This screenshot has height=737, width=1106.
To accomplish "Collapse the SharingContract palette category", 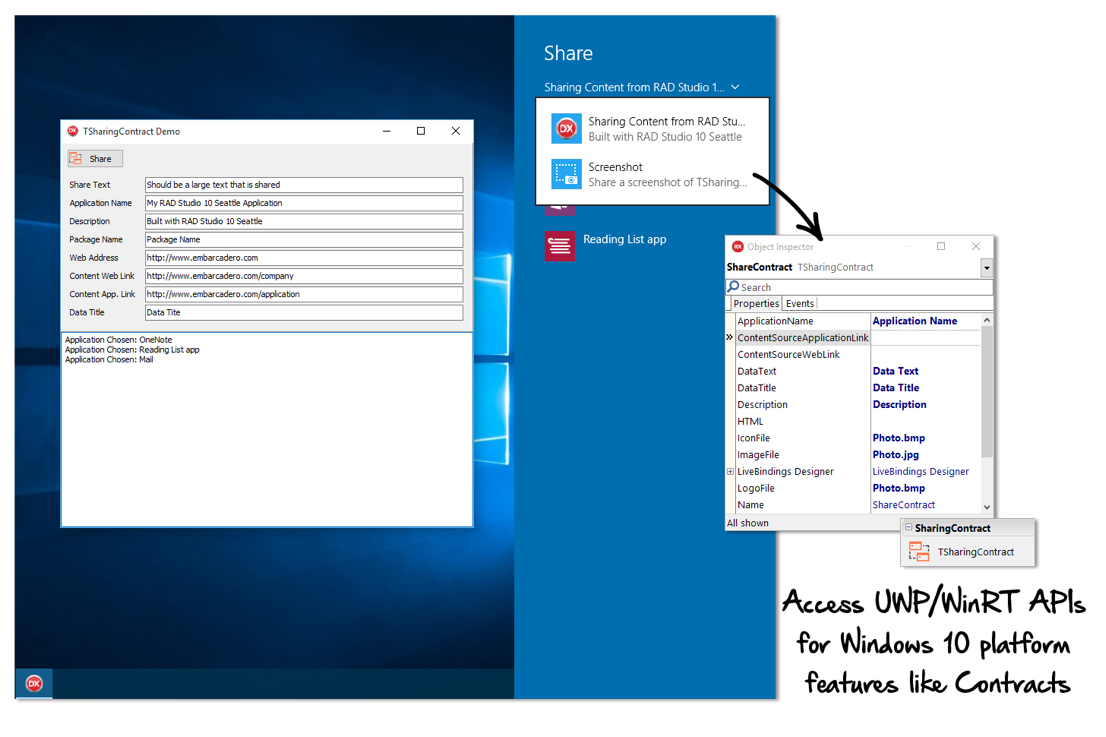I will click(x=908, y=528).
